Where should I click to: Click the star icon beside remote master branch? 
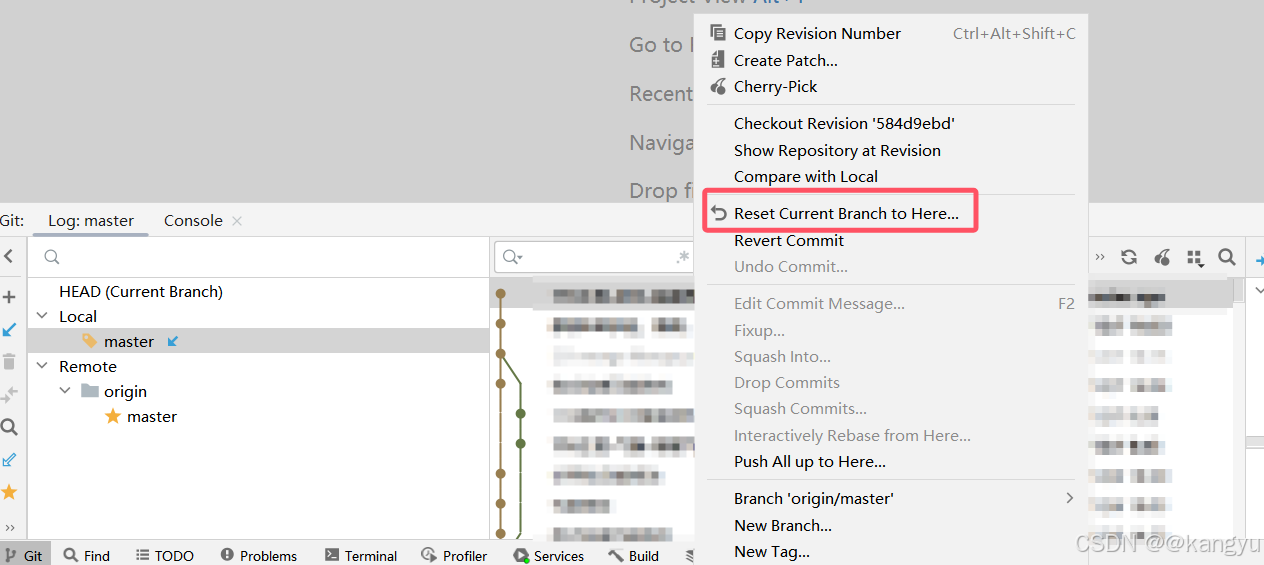point(113,416)
